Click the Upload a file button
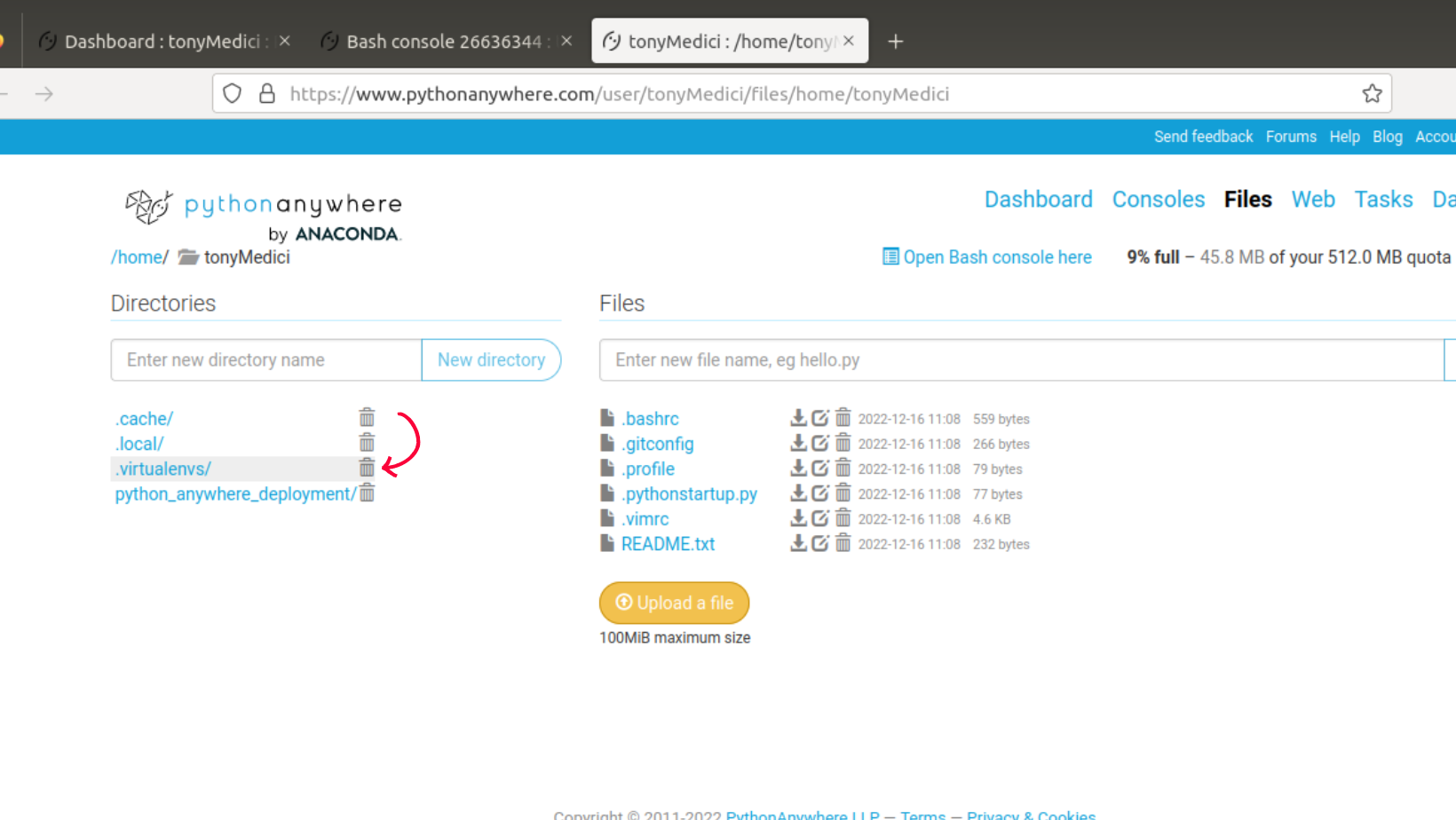Image resolution: width=1456 pixels, height=820 pixels. click(x=674, y=603)
